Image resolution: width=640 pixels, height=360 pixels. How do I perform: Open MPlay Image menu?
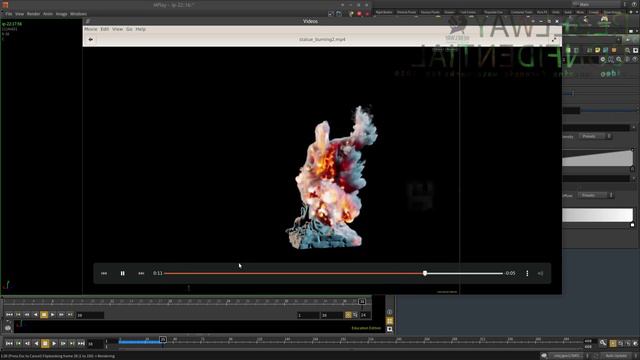click(x=61, y=14)
